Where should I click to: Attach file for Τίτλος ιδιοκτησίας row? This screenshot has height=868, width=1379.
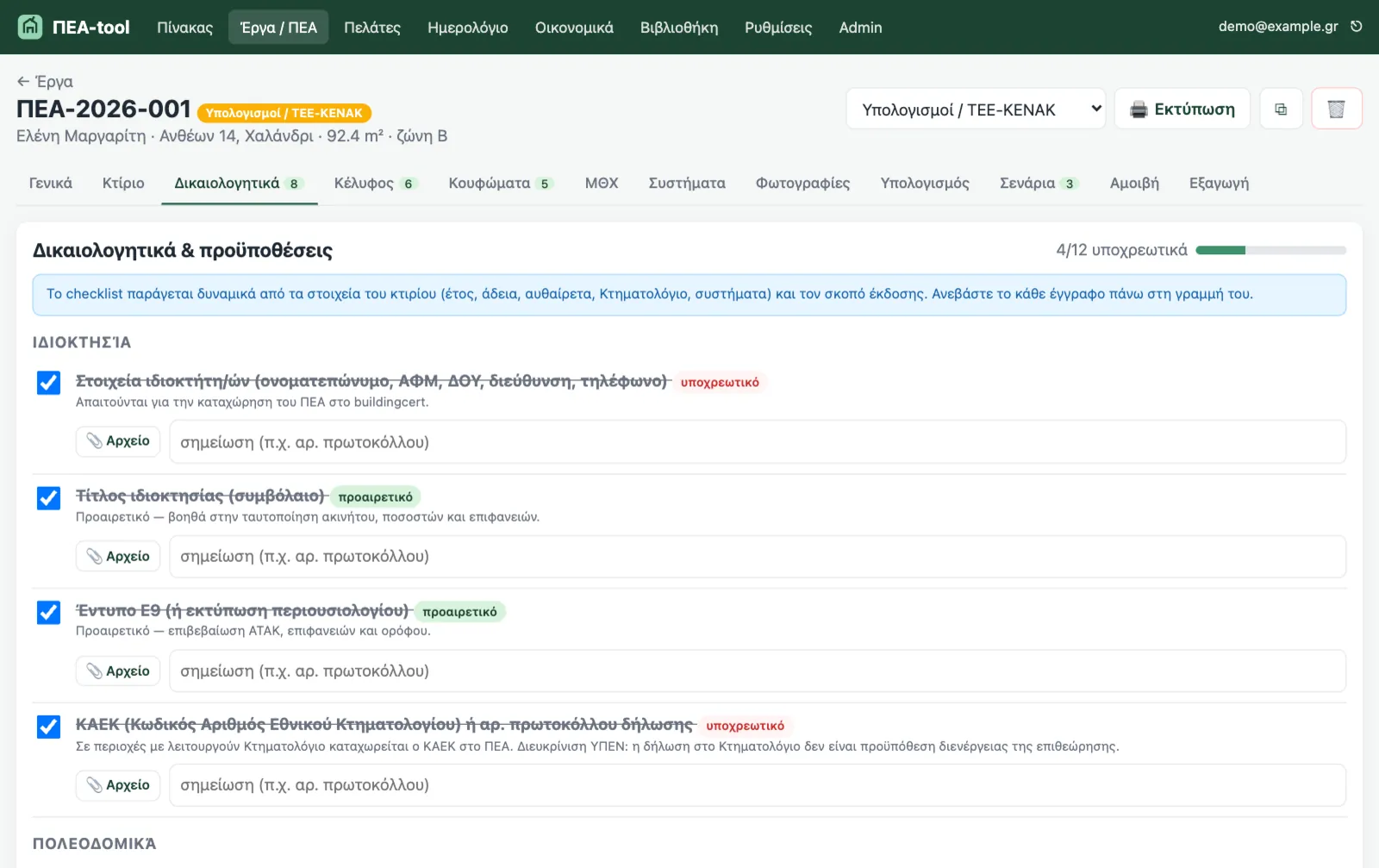(x=118, y=557)
